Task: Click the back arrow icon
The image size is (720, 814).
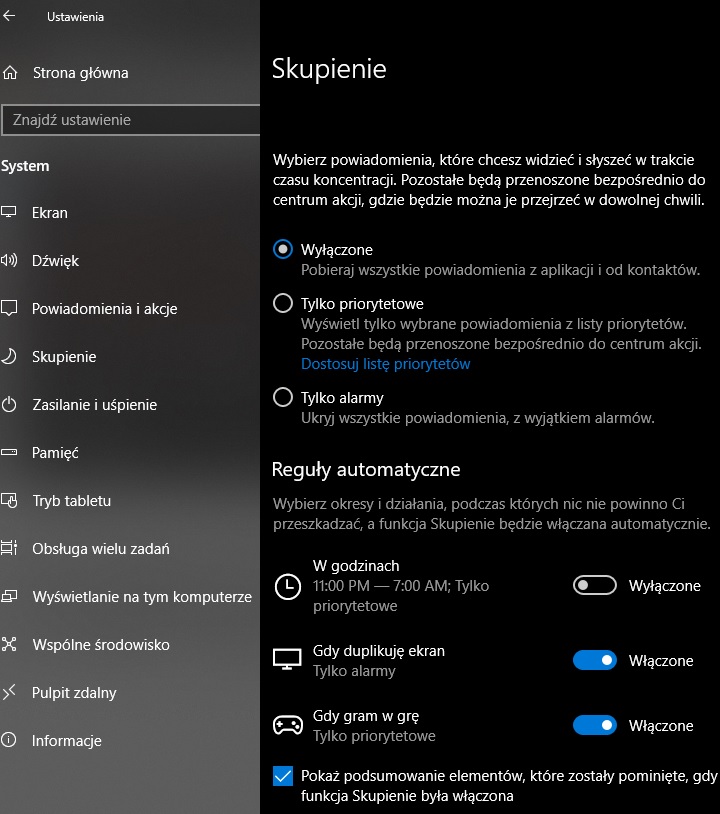Action: pyautogui.click(x=9, y=16)
